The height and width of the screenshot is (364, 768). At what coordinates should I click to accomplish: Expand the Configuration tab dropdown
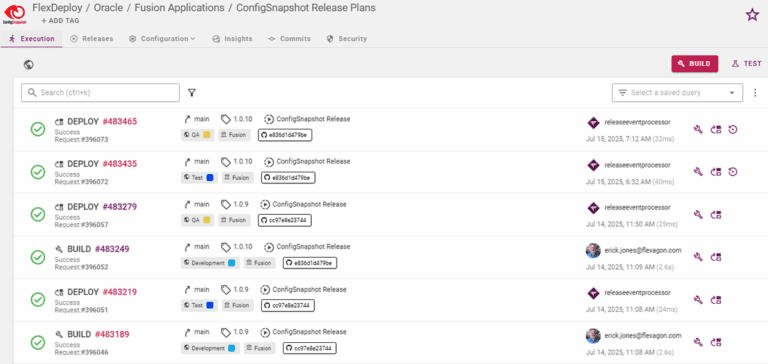click(x=163, y=39)
